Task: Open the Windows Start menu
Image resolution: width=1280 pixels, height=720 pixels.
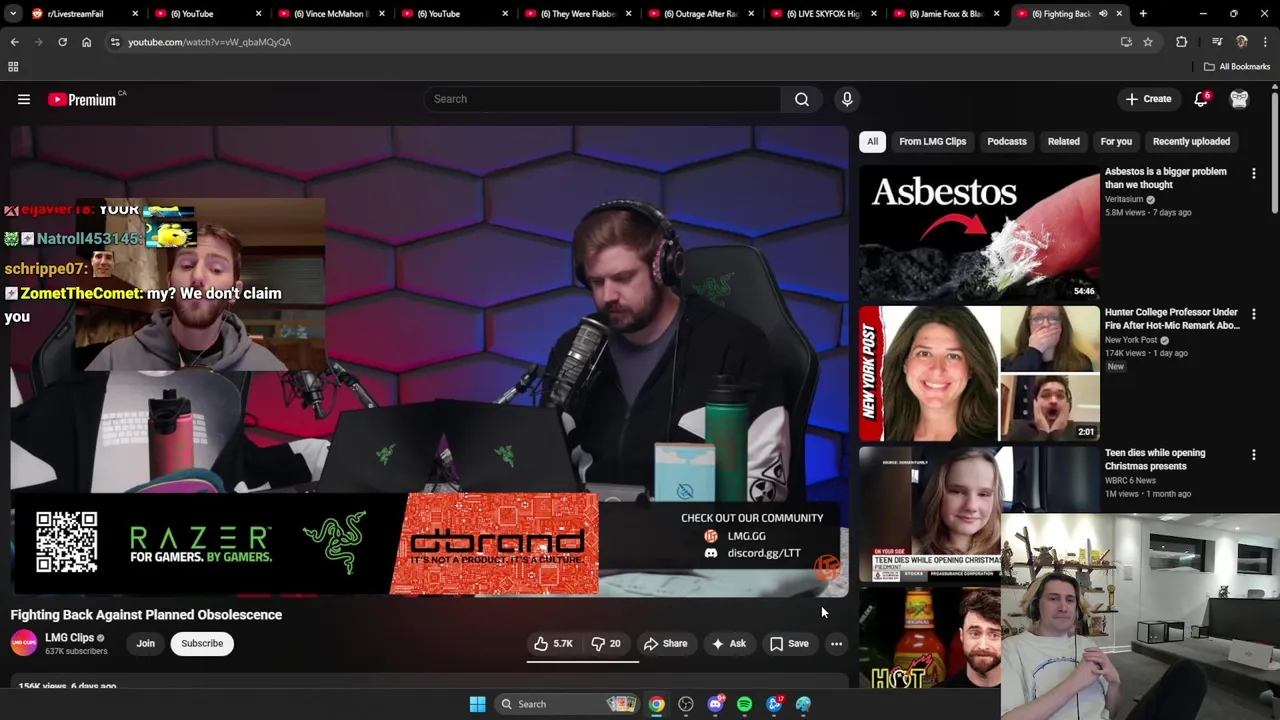Action: click(477, 704)
